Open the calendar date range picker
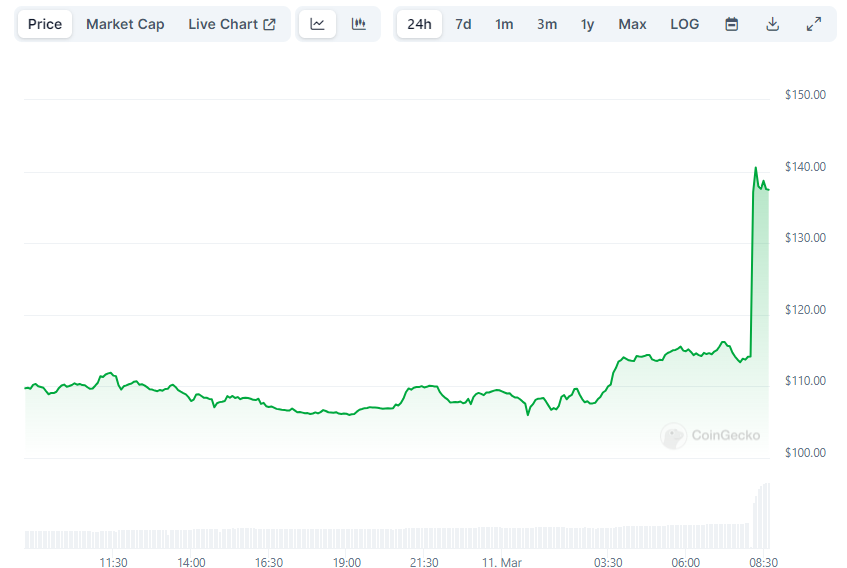 pyautogui.click(x=731, y=24)
